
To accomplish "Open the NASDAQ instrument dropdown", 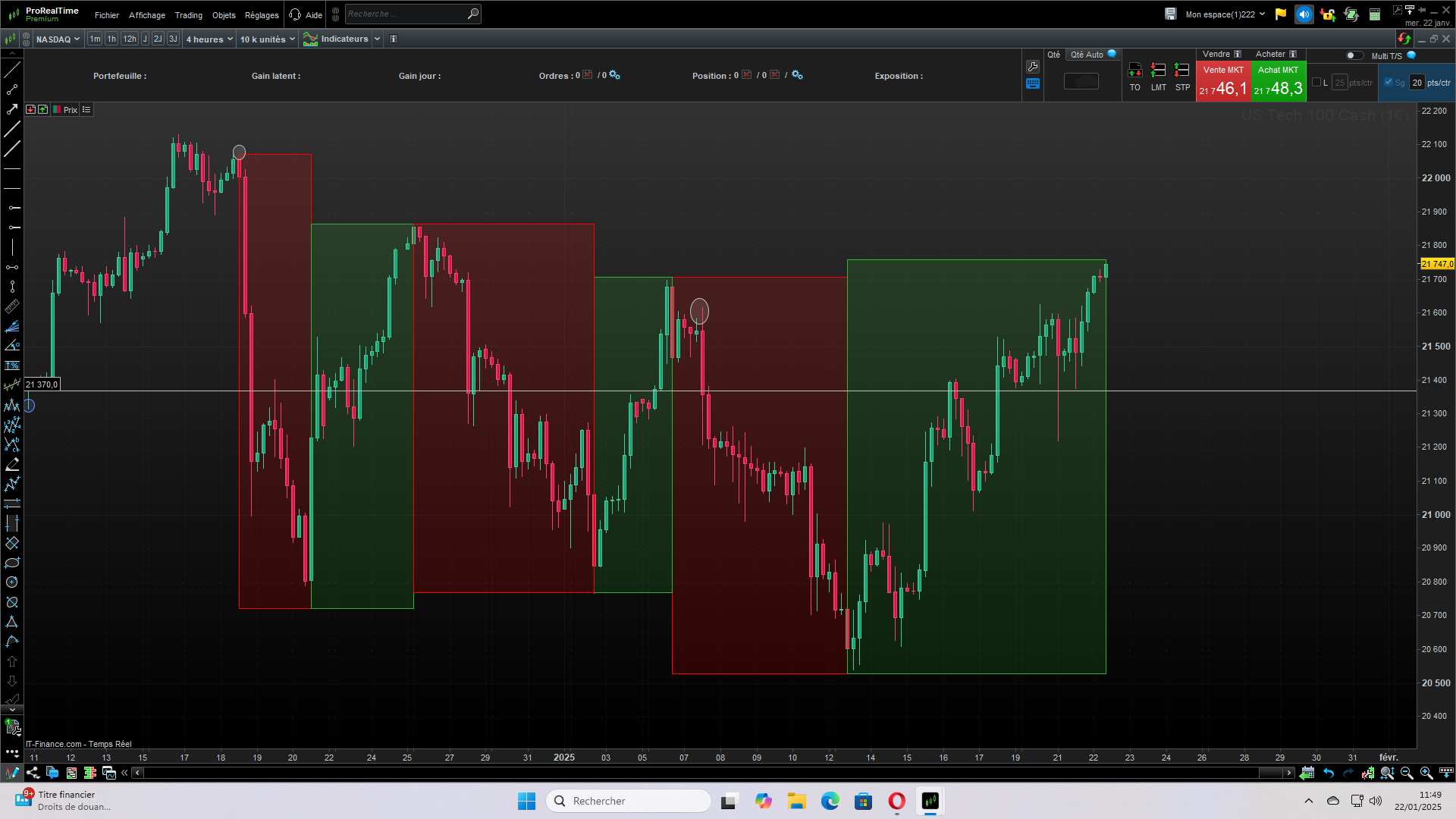I will click(58, 39).
